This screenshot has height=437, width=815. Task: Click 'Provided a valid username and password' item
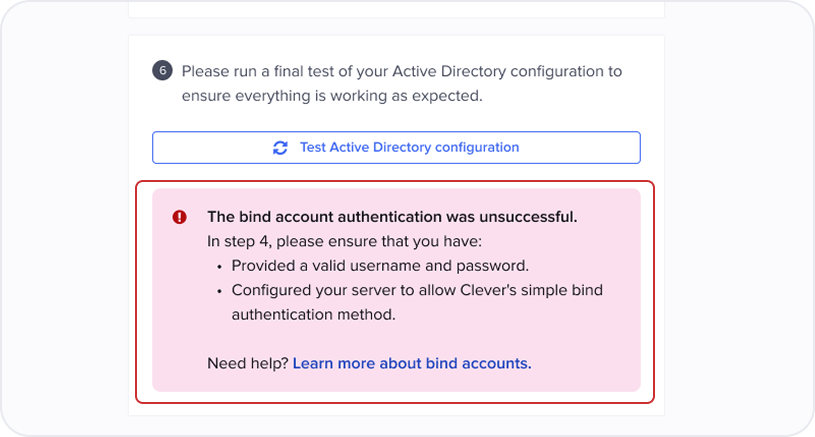pos(380,266)
